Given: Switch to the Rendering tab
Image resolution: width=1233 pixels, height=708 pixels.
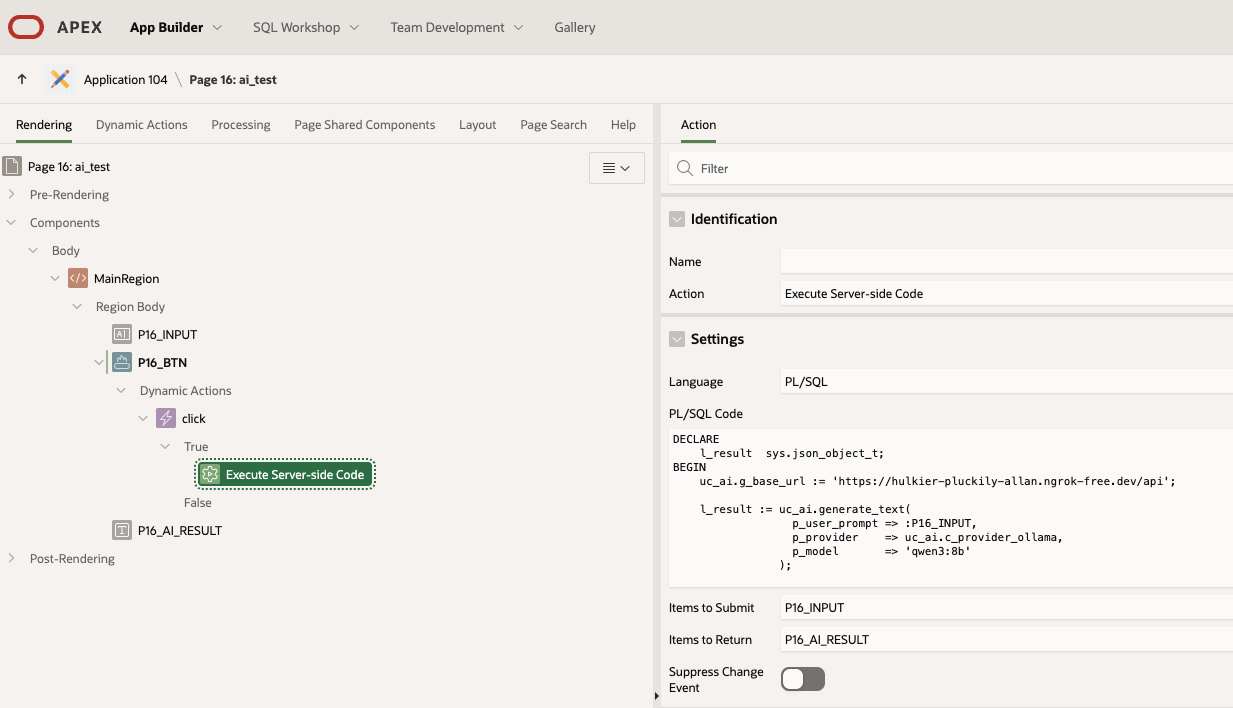Looking at the screenshot, I should tap(44, 125).
